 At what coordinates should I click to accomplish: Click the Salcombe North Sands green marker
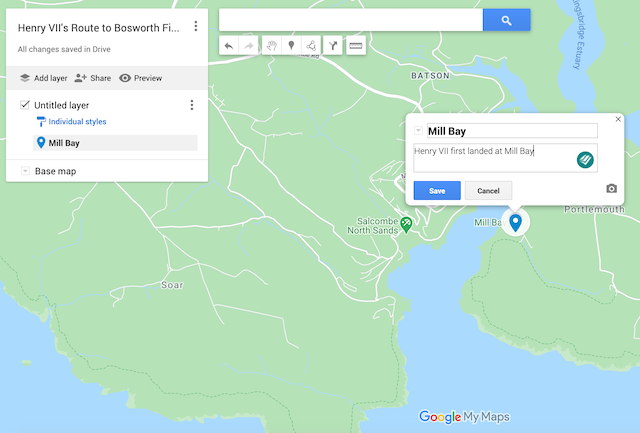click(x=406, y=224)
